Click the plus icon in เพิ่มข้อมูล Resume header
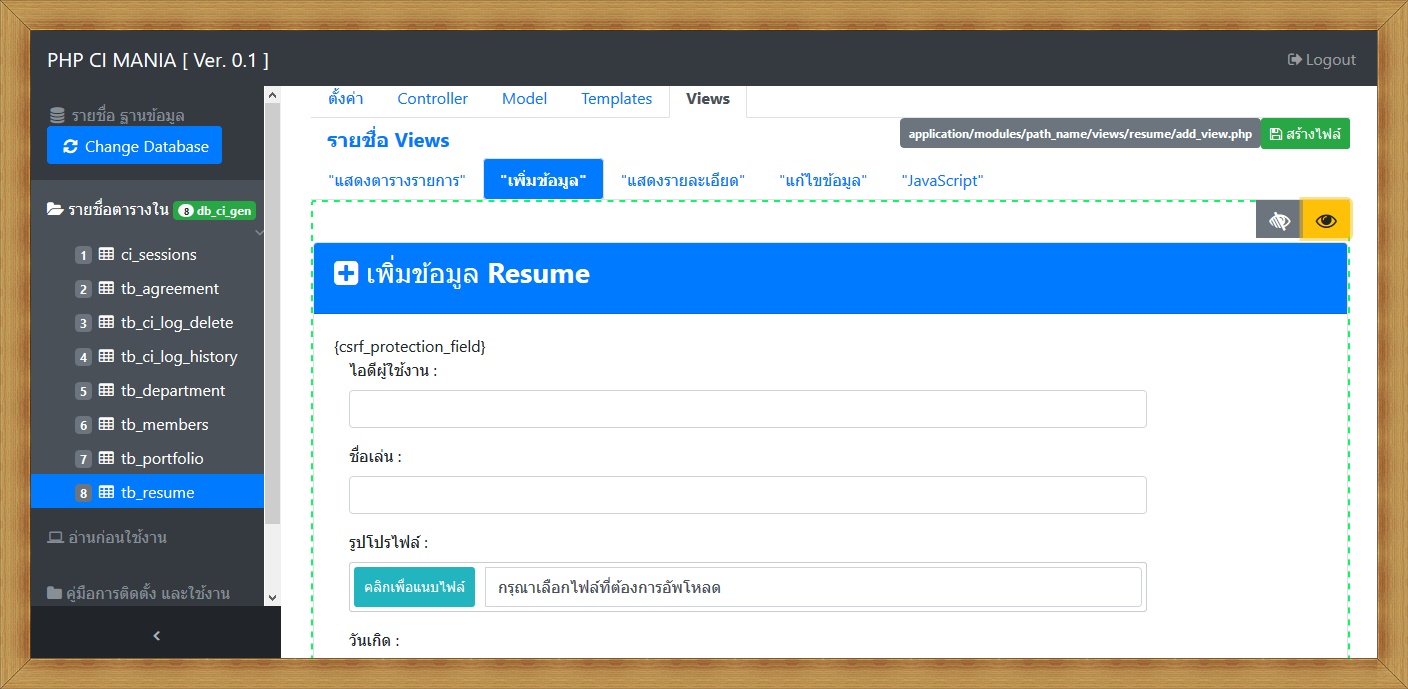1408x689 pixels. [x=345, y=273]
